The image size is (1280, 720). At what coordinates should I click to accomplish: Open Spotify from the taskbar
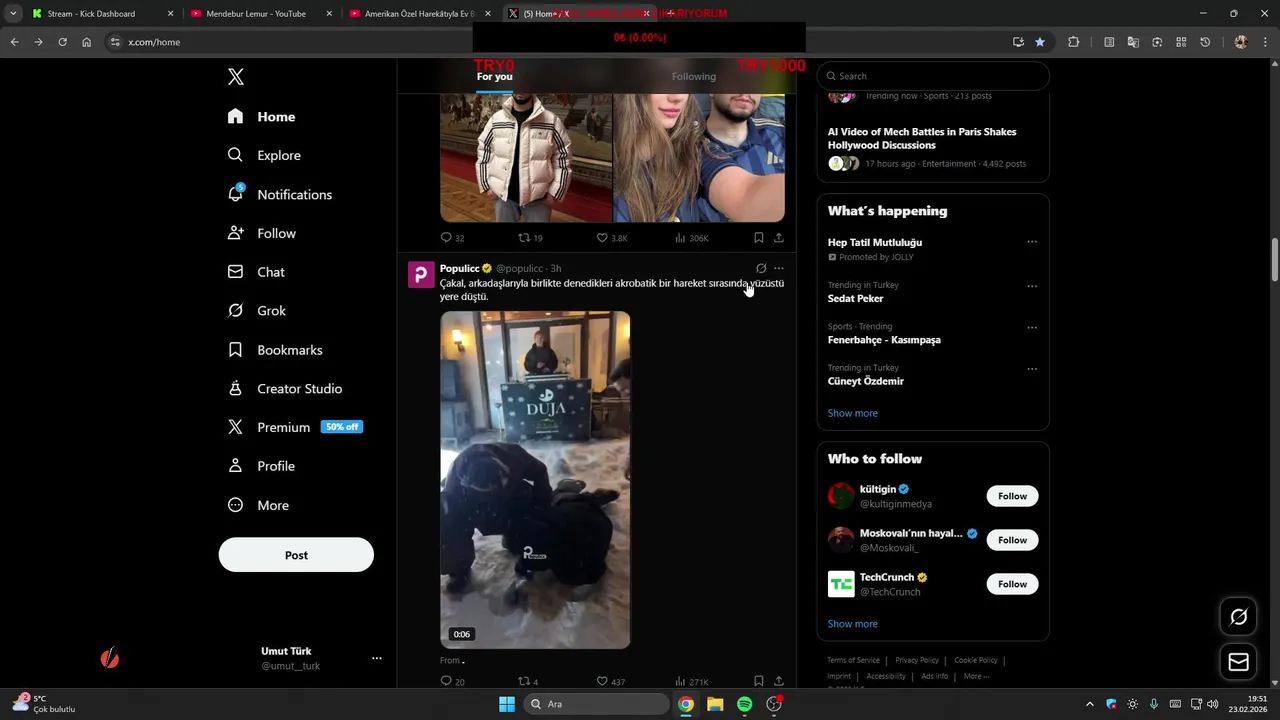pyautogui.click(x=744, y=704)
